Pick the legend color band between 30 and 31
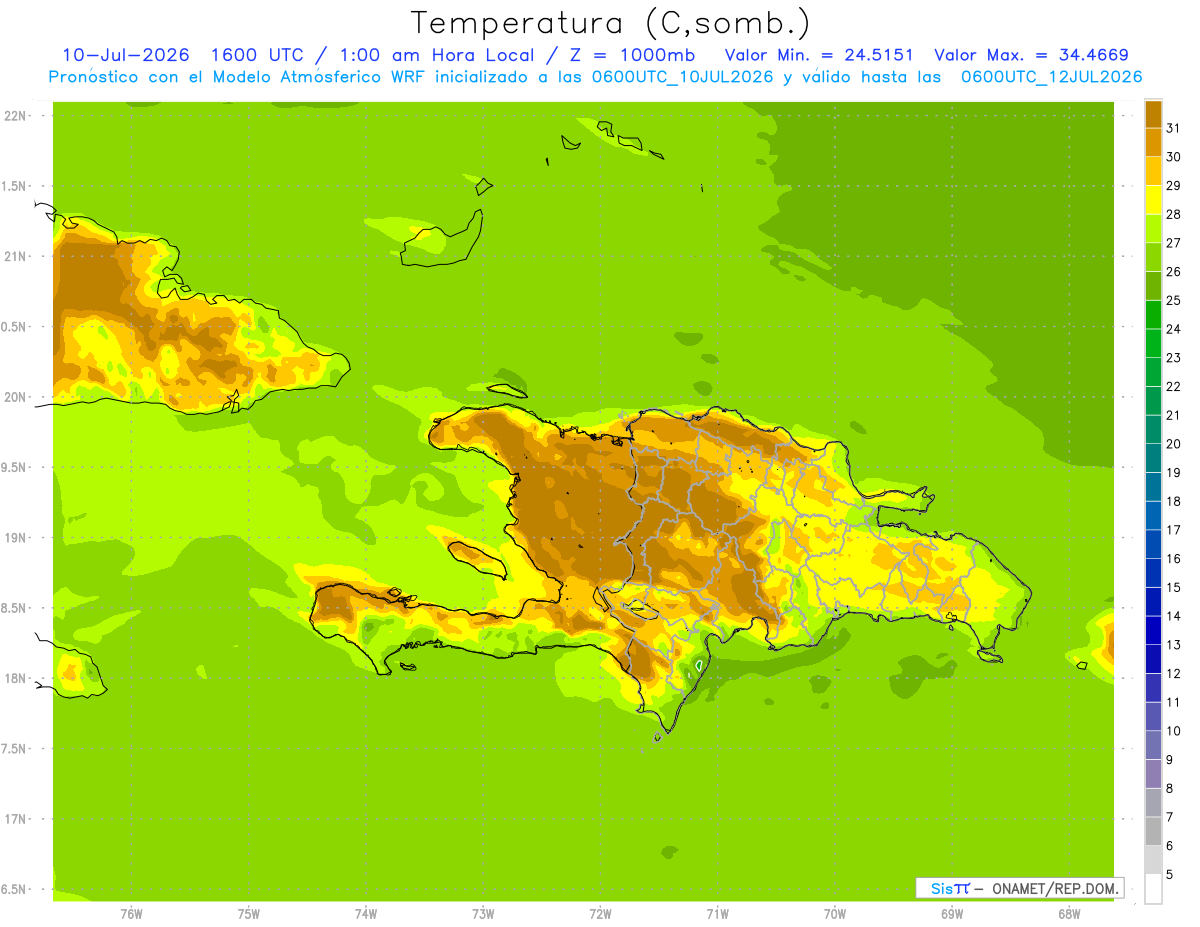1200x927 pixels. tap(1153, 143)
